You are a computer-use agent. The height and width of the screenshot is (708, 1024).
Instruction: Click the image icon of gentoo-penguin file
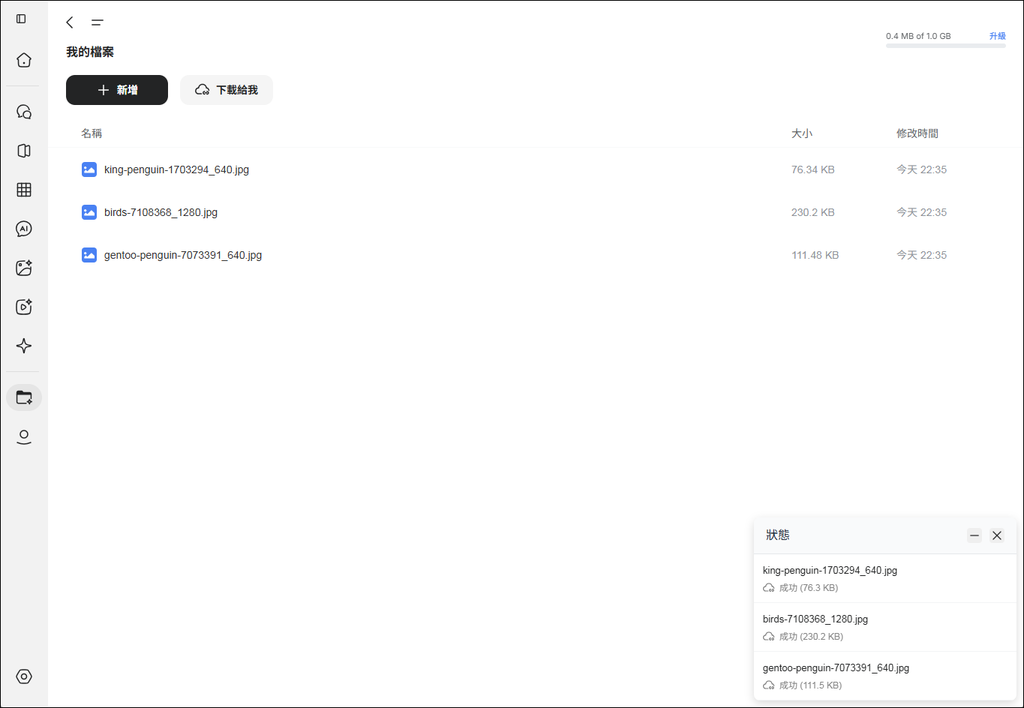pos(89,255)
